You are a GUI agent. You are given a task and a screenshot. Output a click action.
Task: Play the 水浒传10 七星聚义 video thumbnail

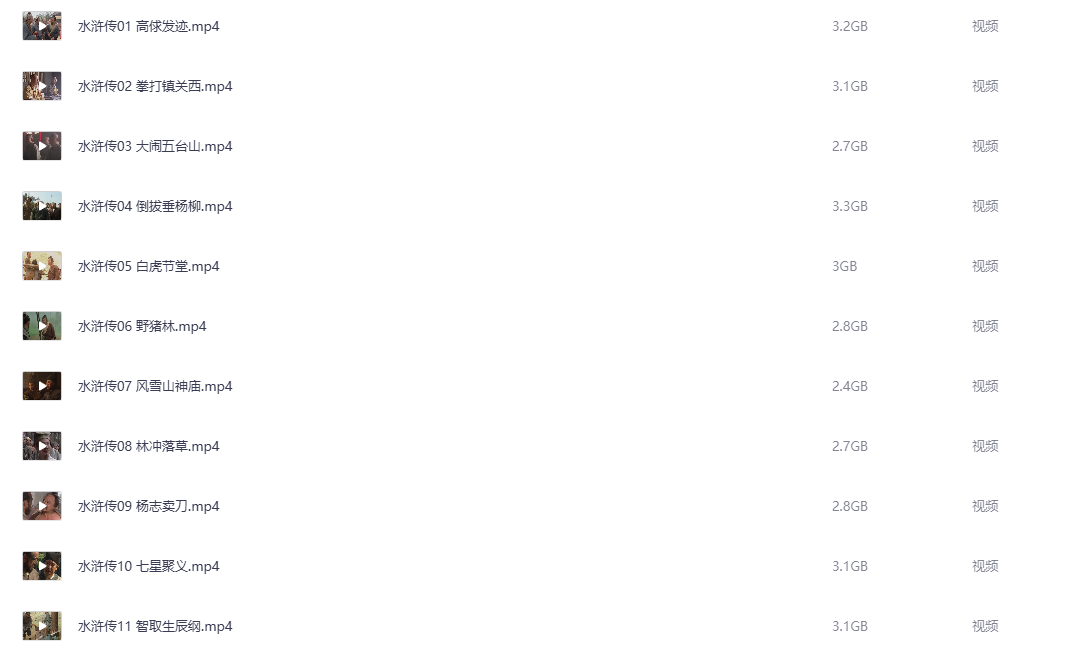(x=42, y=566)
